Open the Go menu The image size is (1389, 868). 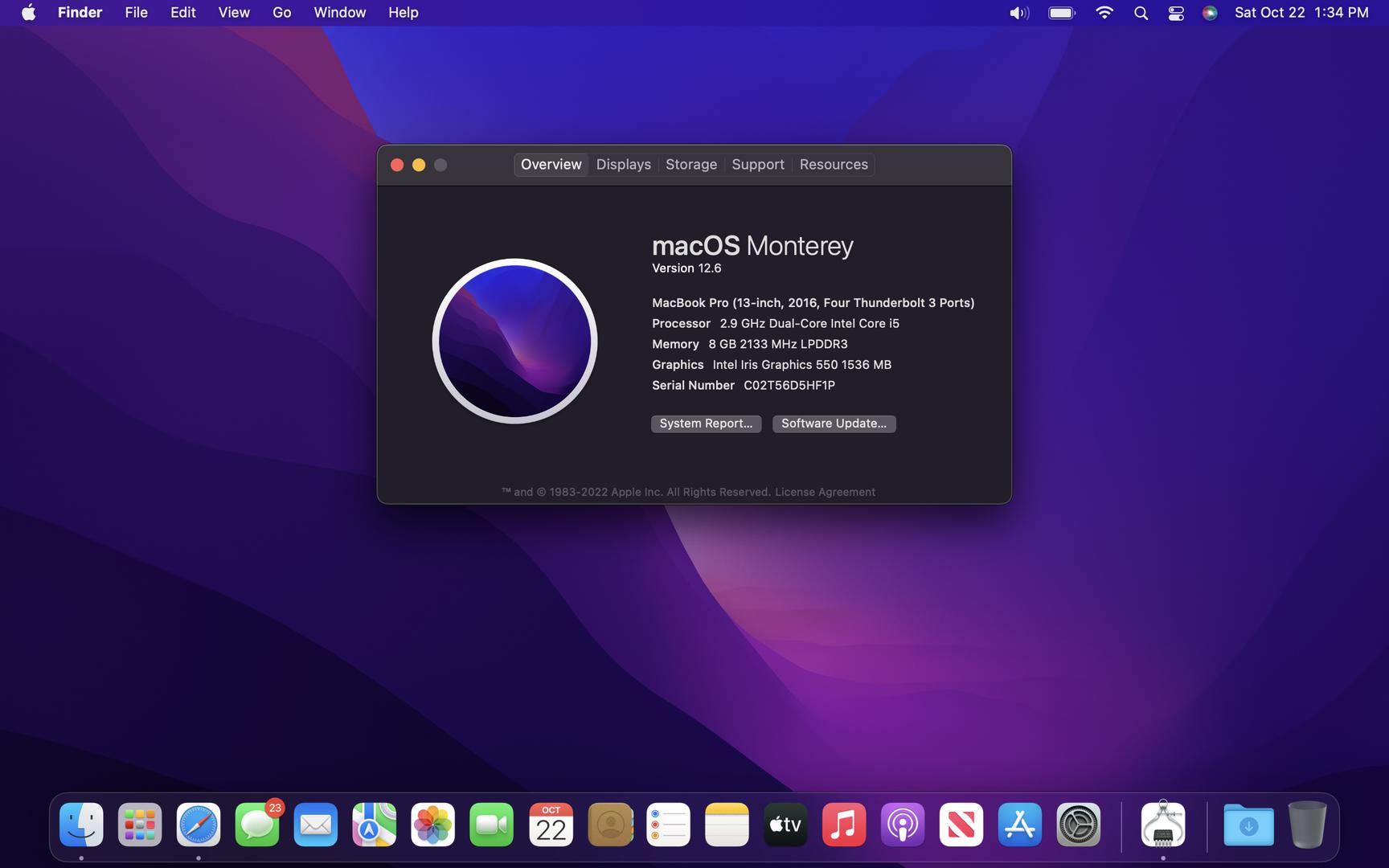(x=281, y=13)
